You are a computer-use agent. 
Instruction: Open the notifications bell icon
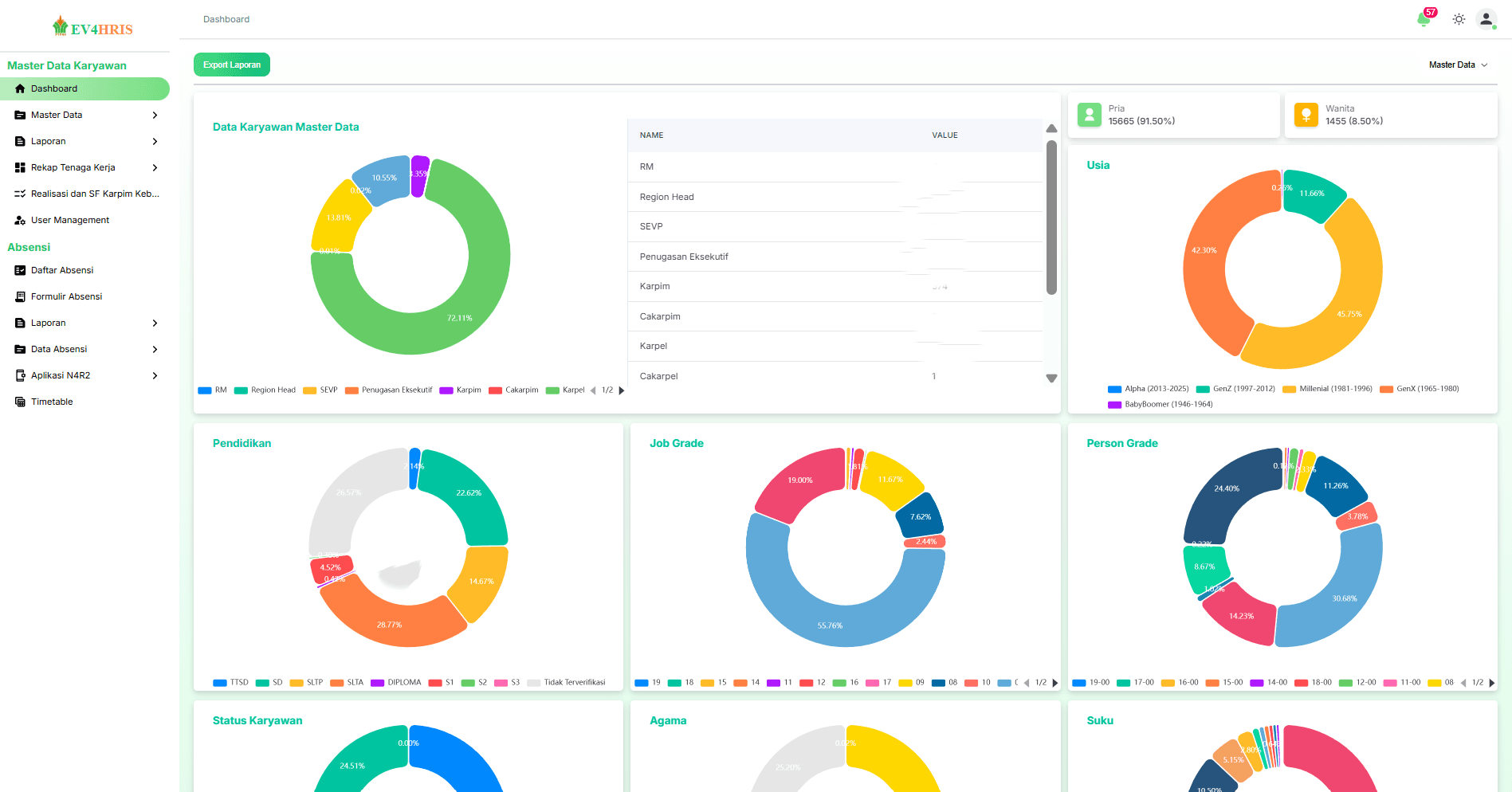[1424, 19]
